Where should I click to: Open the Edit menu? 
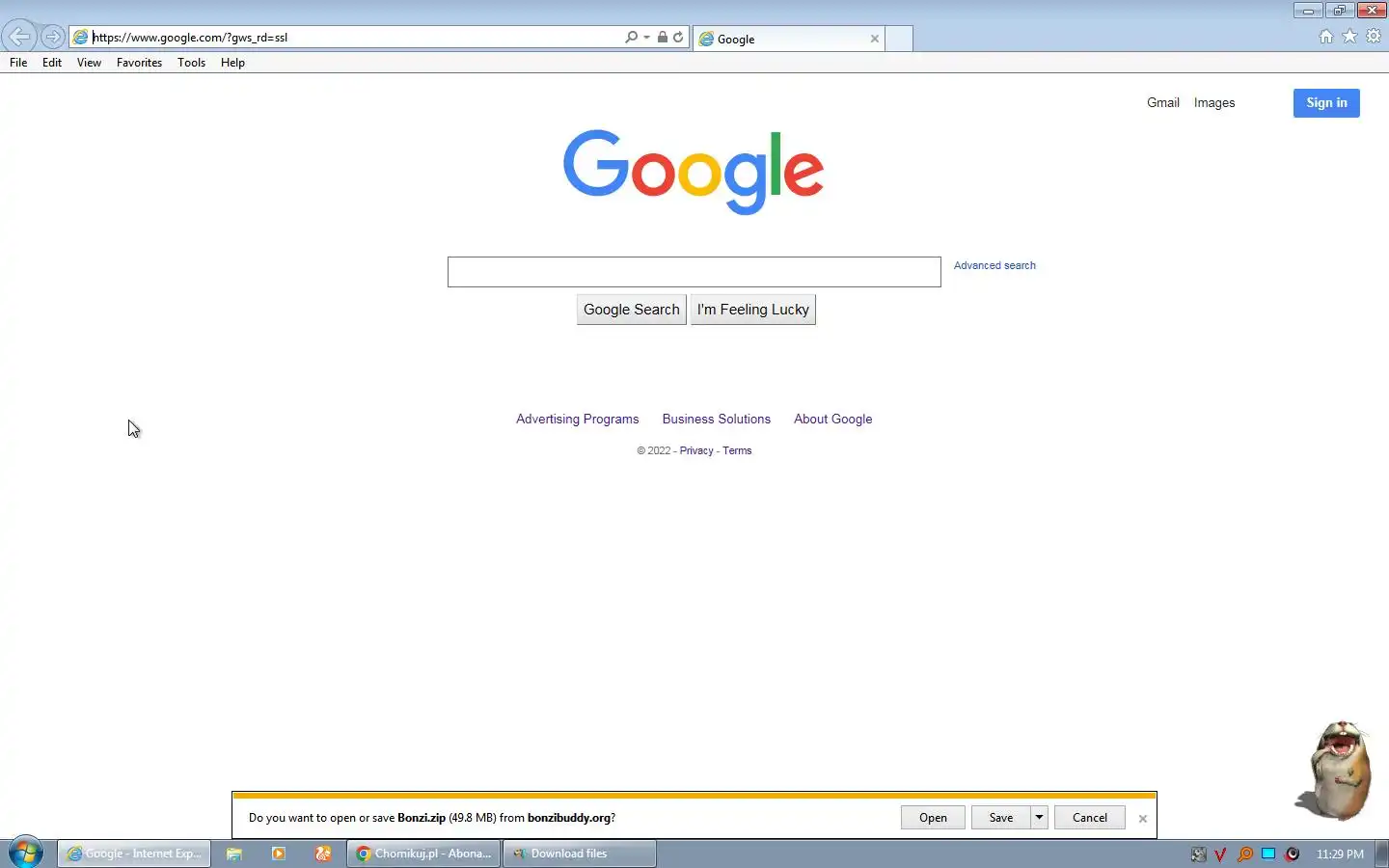52,63
